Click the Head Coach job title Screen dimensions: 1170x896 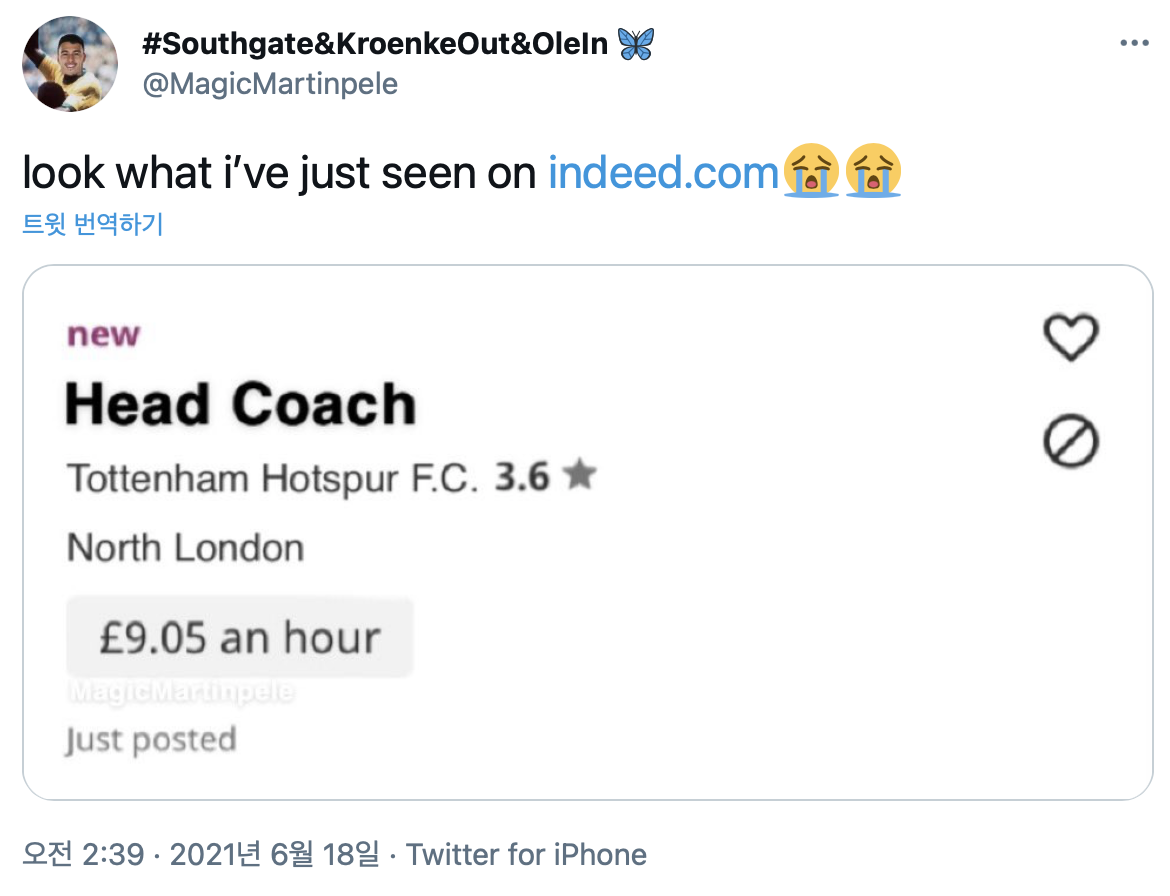240,405
